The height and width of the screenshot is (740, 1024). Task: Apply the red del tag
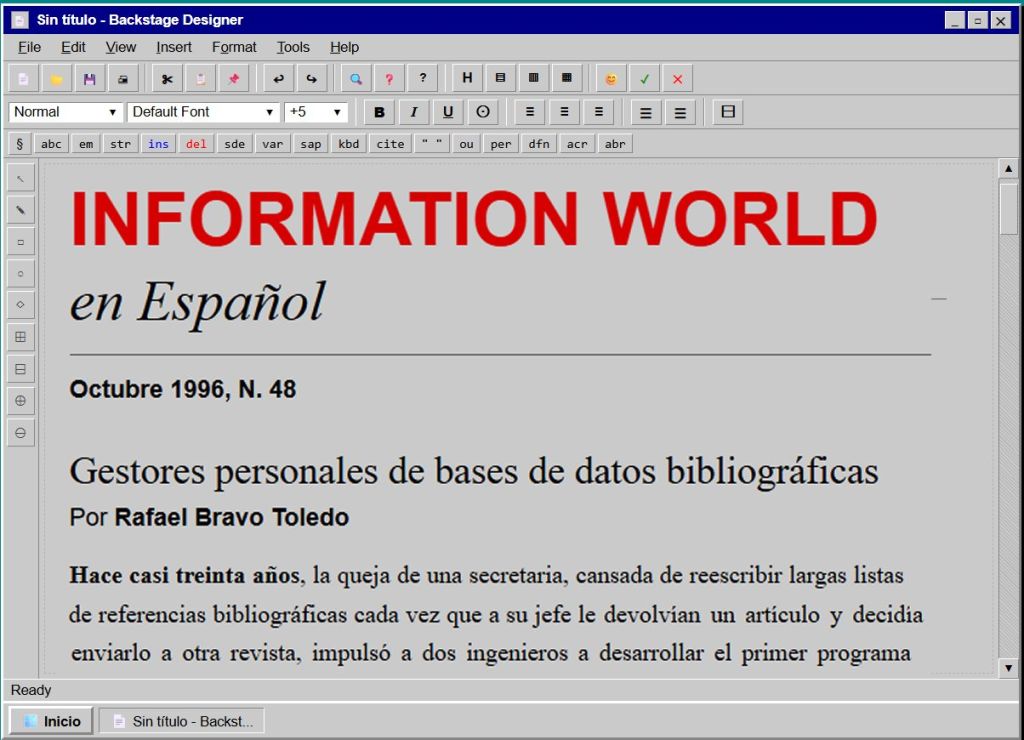196,144
